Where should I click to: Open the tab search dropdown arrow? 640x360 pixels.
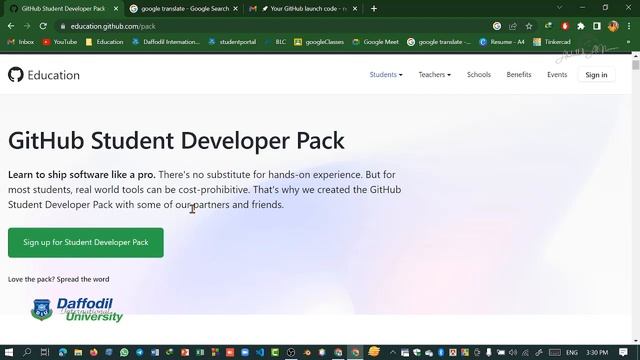point(560,8)
